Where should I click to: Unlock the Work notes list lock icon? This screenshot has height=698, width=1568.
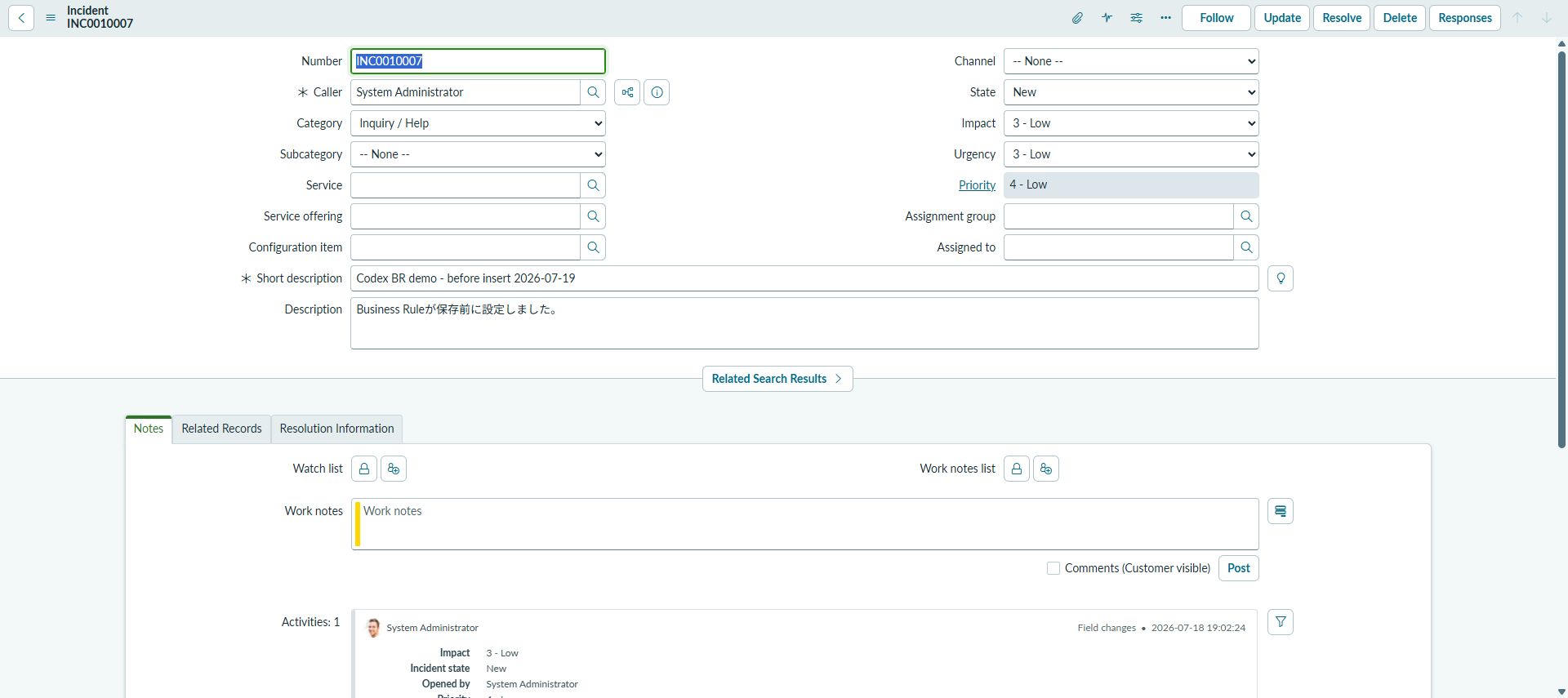click(1017, 469)
